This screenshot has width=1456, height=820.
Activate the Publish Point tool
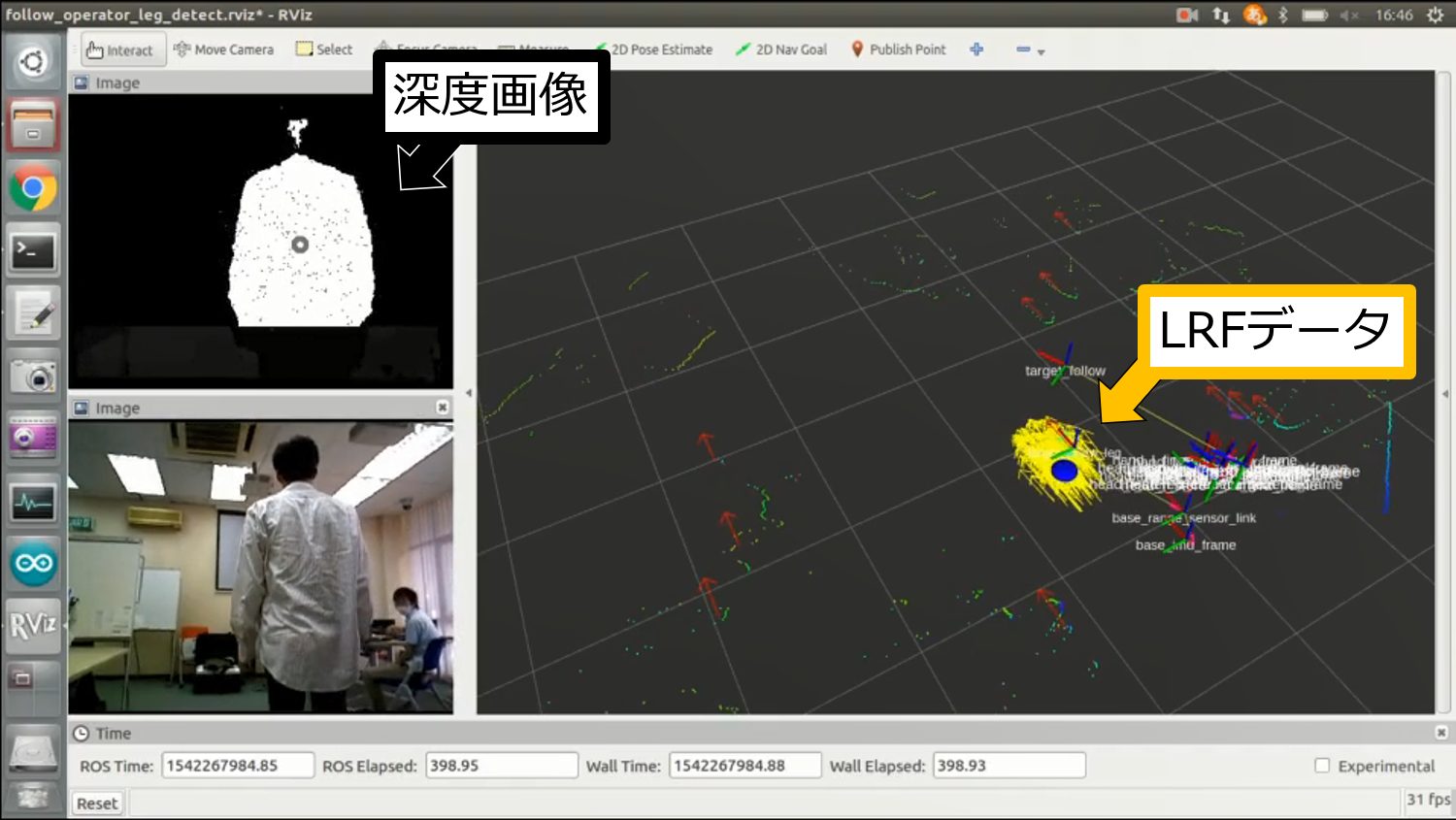(898, 49)
